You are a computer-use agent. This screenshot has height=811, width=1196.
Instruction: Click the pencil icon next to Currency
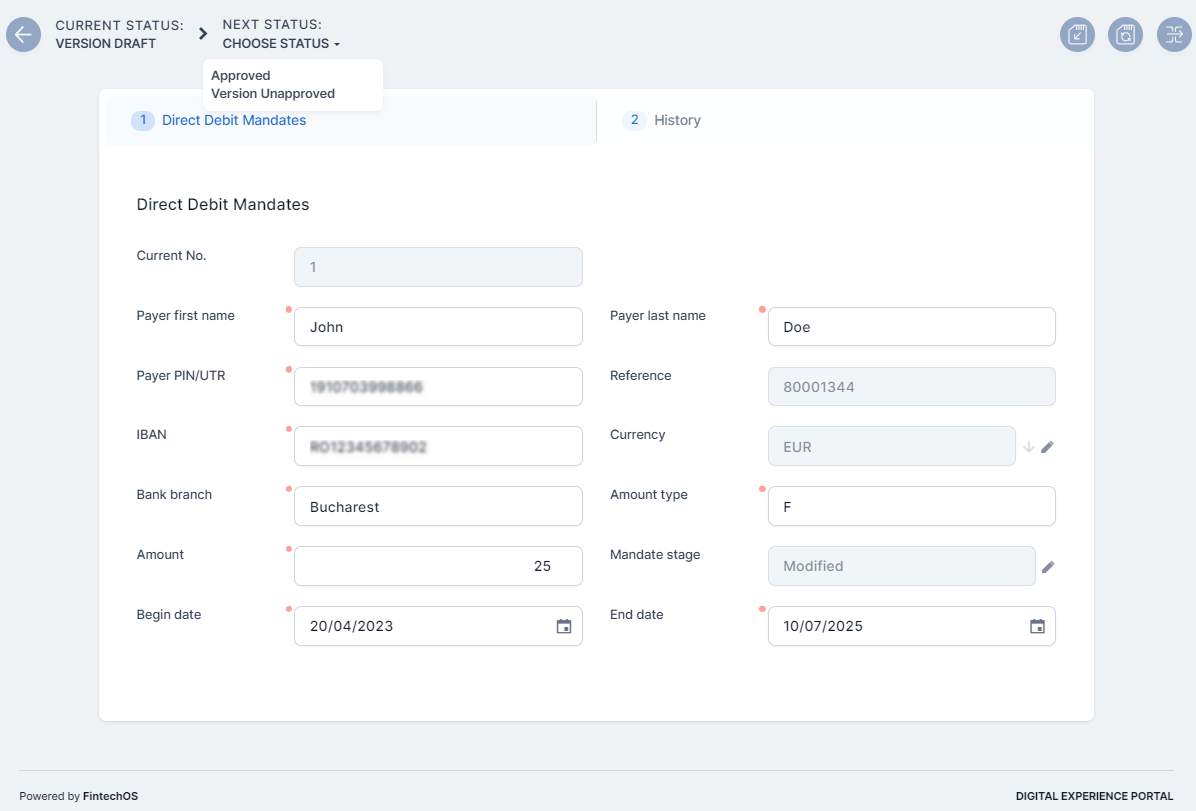coord(1047,447)
